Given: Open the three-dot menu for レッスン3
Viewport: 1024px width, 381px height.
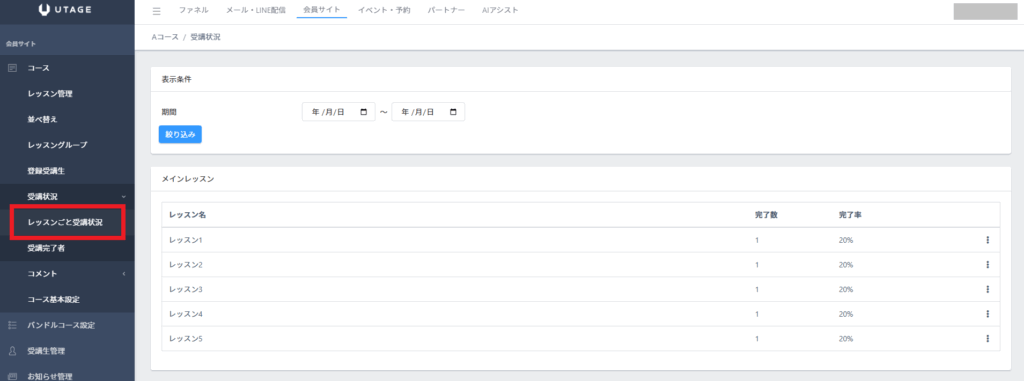Looking at the screenshot, I should [x=987, y=290].
